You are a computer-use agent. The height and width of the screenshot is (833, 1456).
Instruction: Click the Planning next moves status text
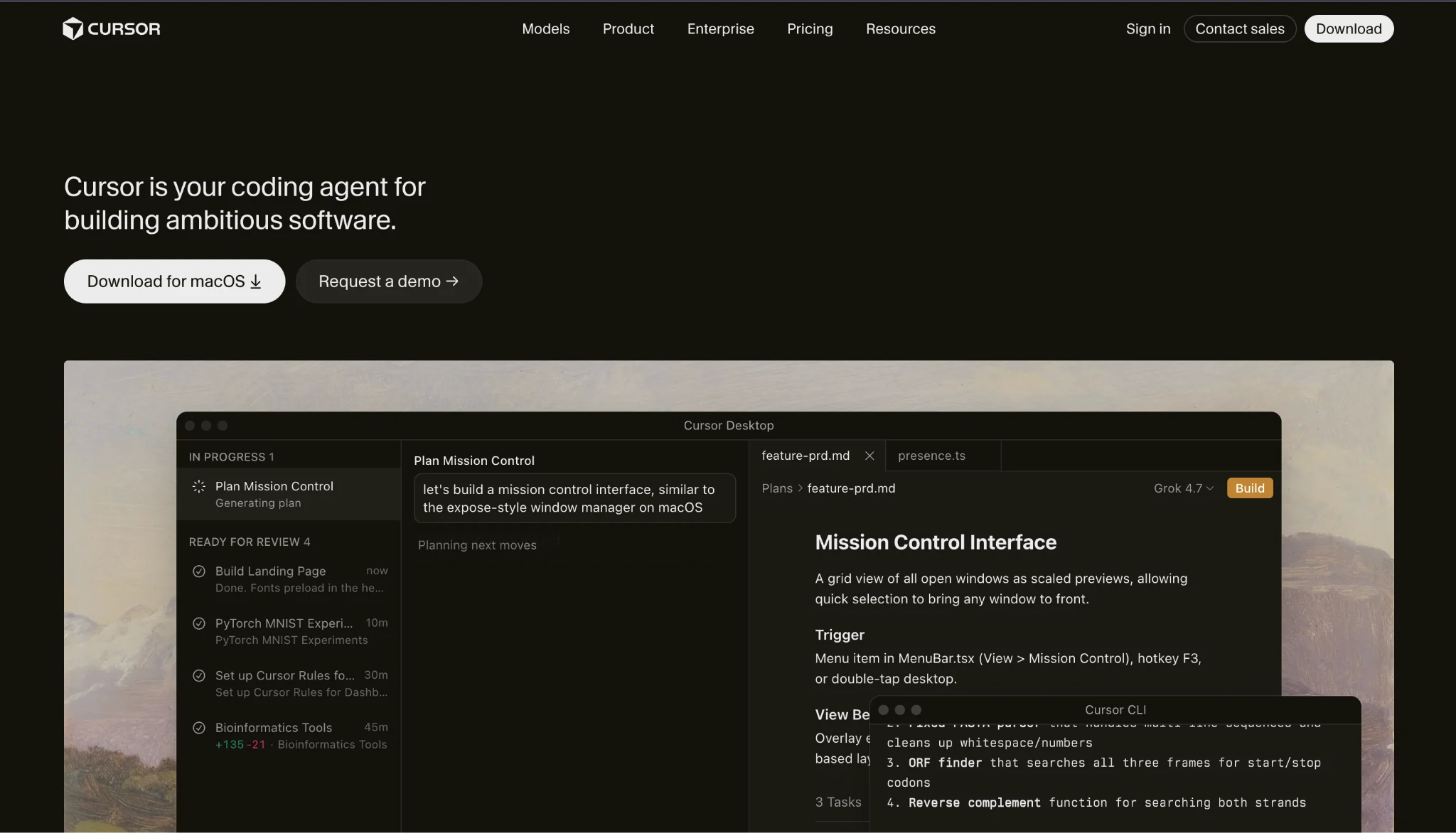pyautogui.click(x=477, y=545)
